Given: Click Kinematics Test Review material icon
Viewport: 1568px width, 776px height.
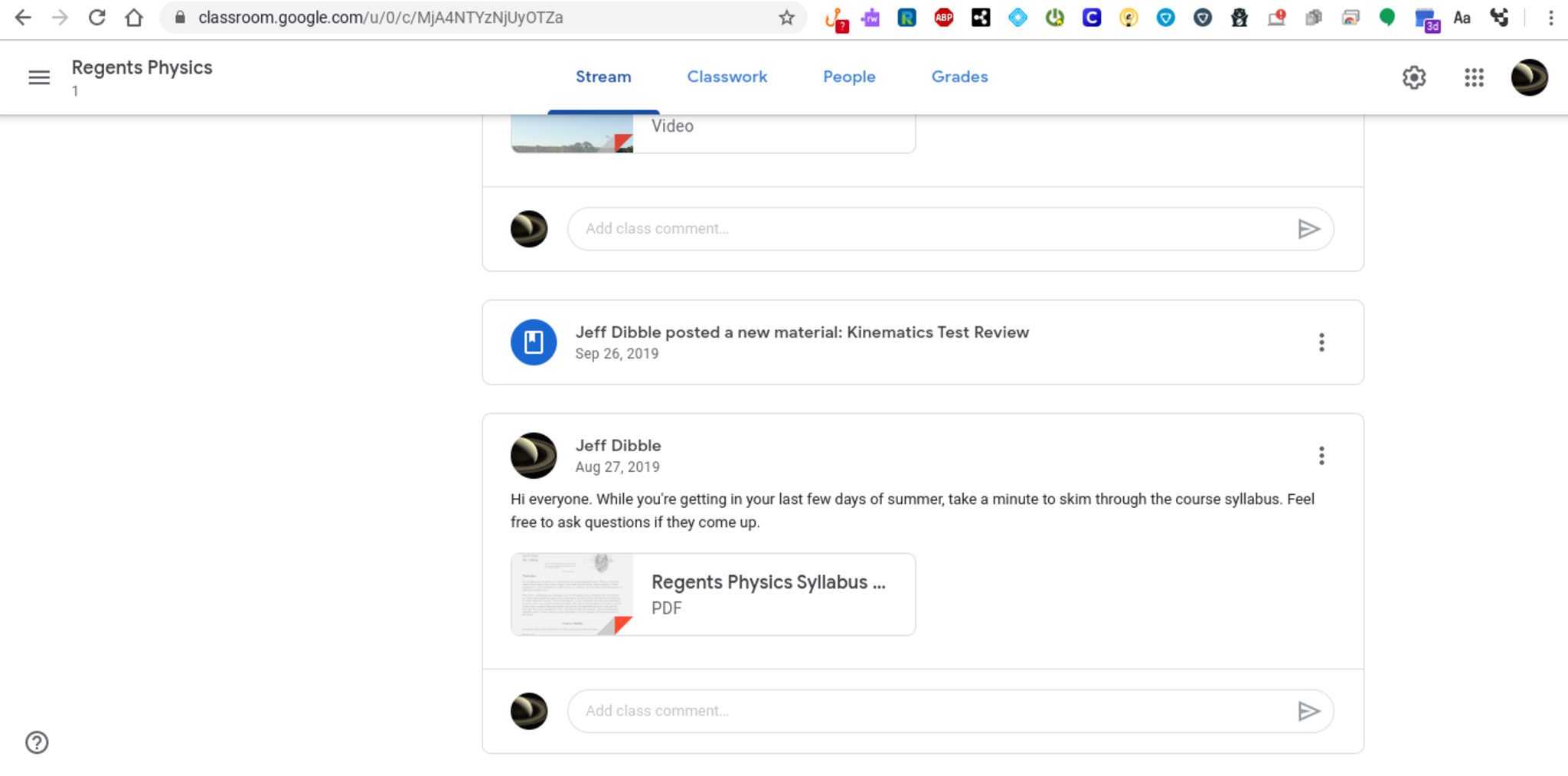Looking at the screenshot, I should coord(534,342).
